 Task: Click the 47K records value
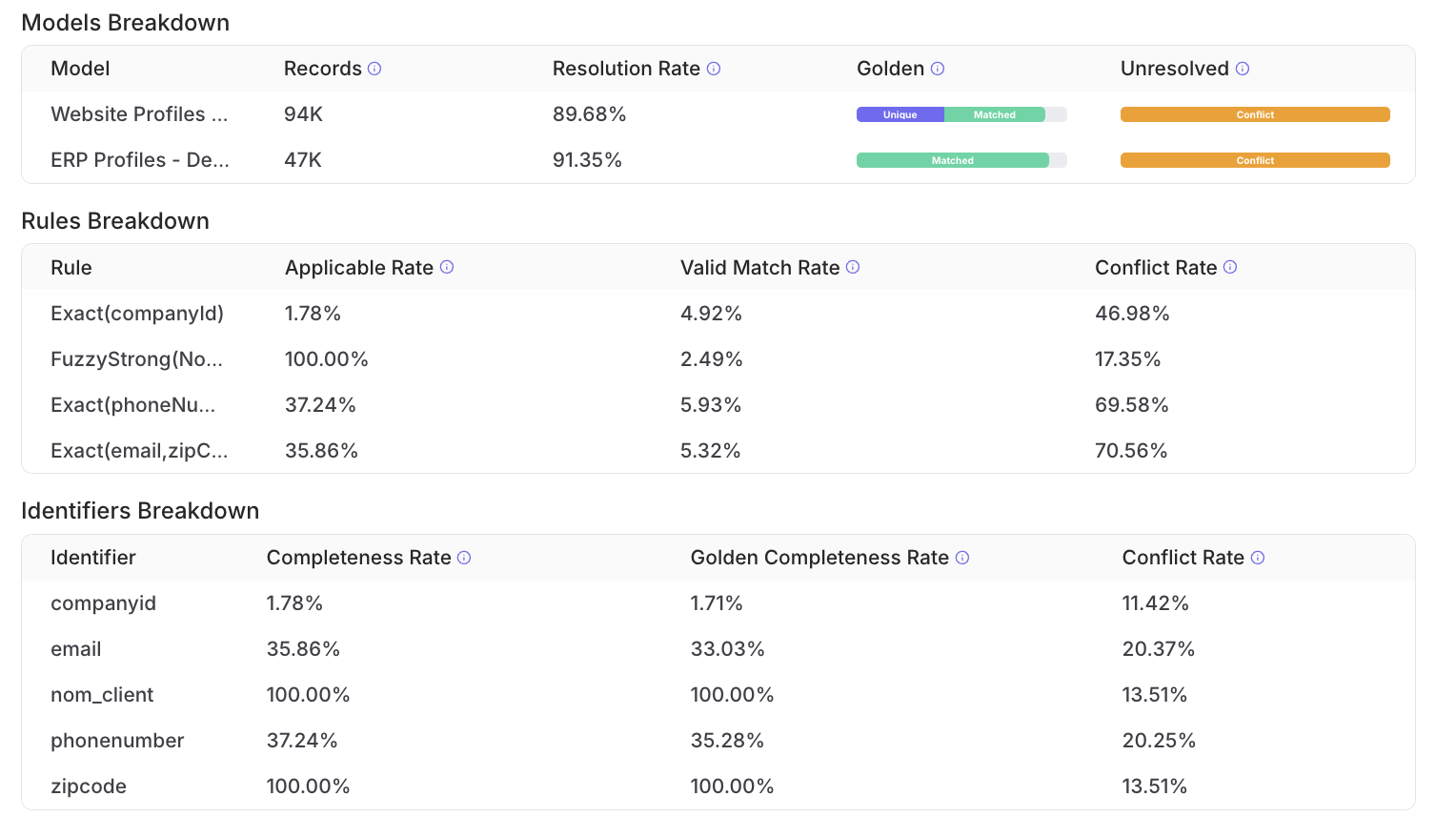click(x=303, y=160)
